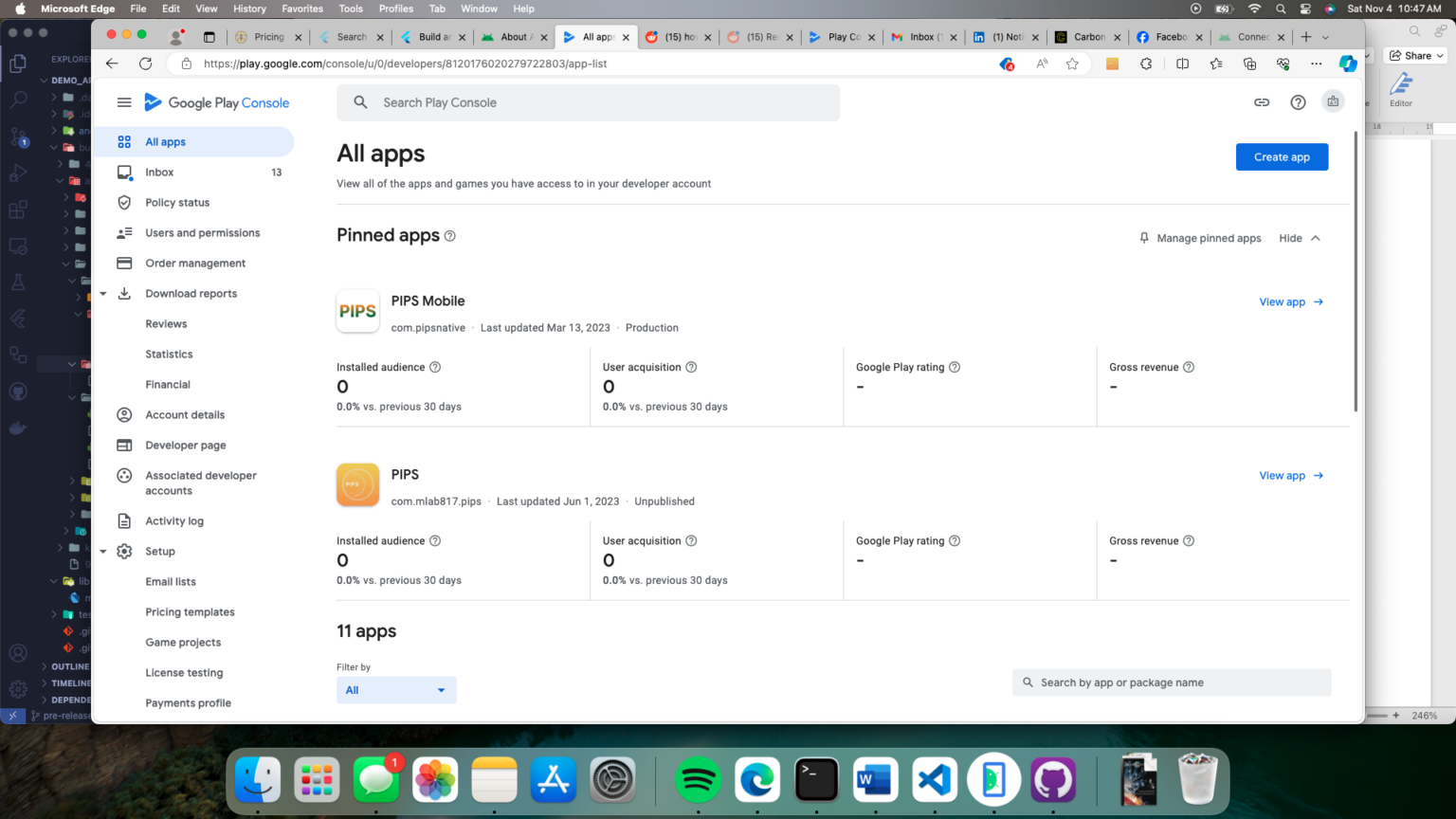Open the Filter by All dropdown
This screenshot has width=1456, height=819.
click(x=395, y=690)
